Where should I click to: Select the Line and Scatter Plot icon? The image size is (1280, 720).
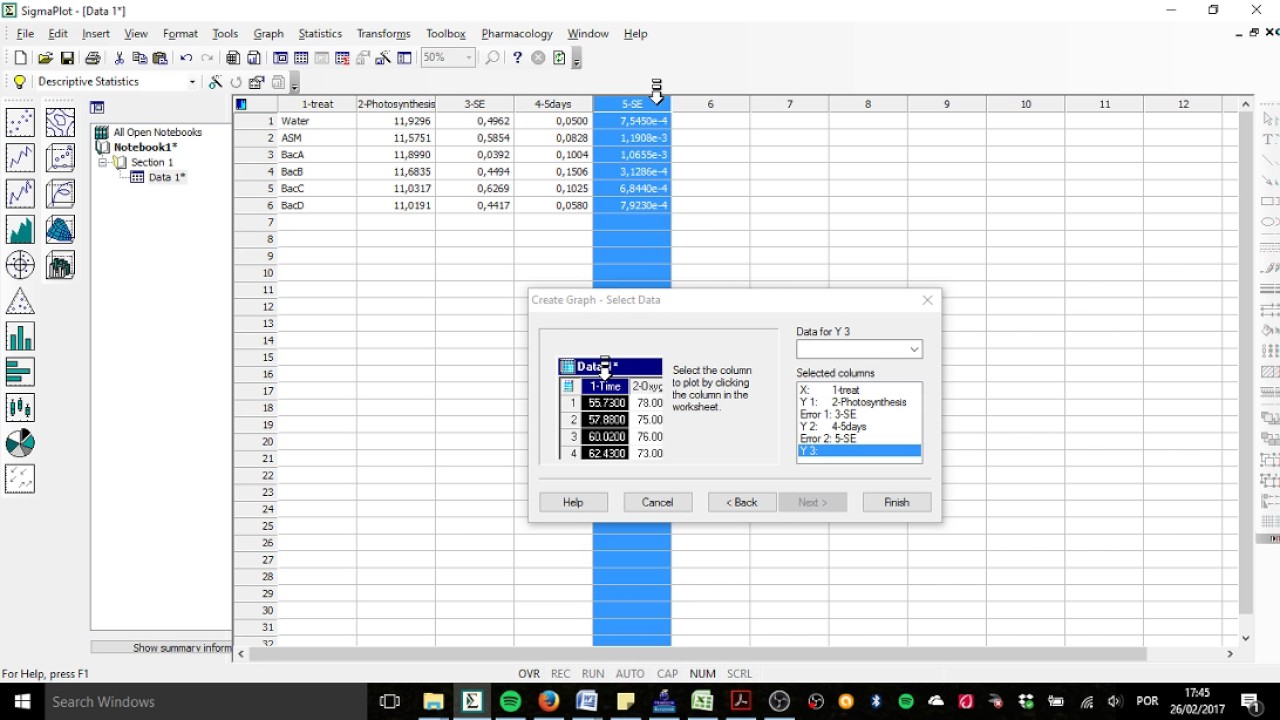20,194
